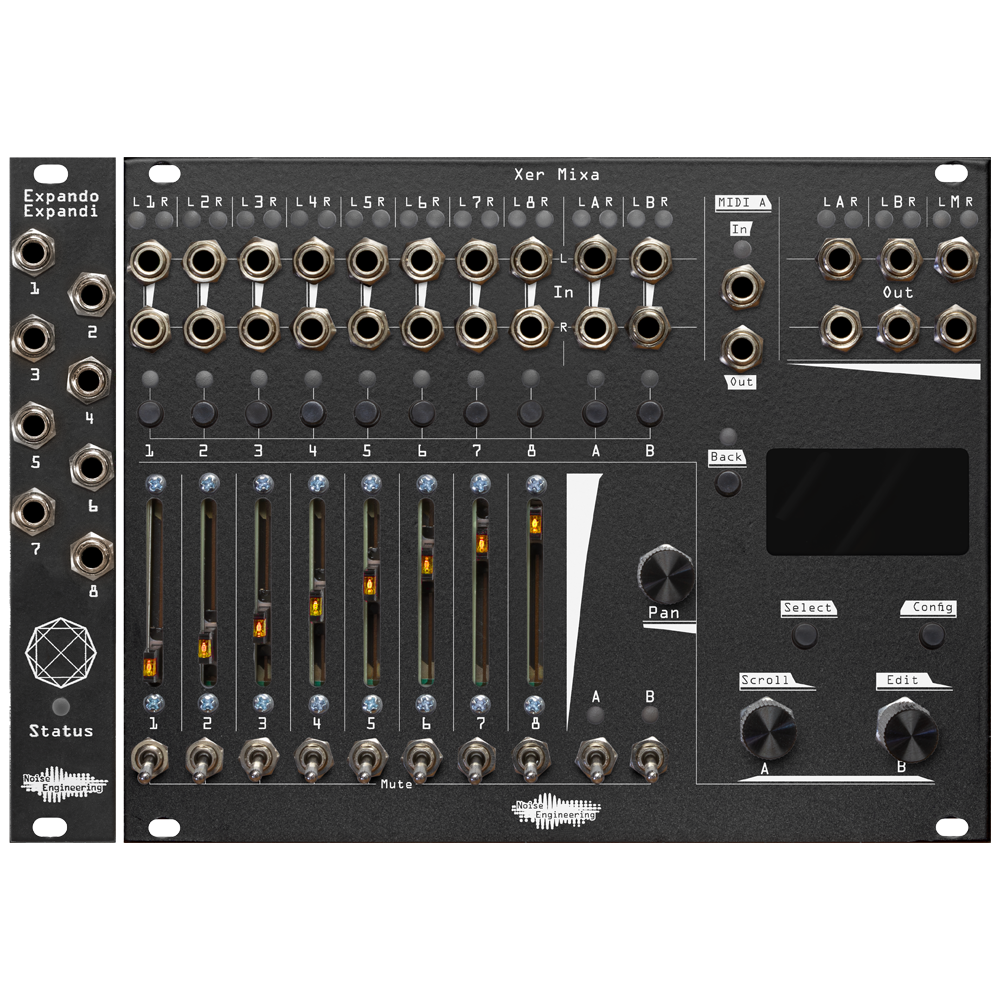The width and height of the screenshot is (1000, 1000).
Task: Click channel 4 left input jack
Action: tap(312, 261)
